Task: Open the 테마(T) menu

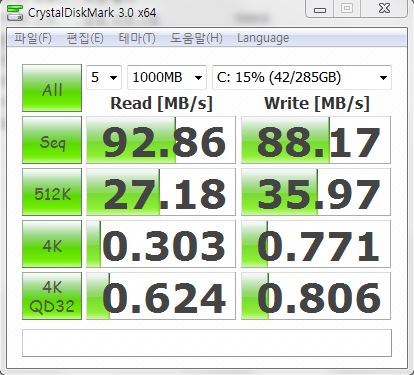Action: pyautogui.click(x=137, y=39)
